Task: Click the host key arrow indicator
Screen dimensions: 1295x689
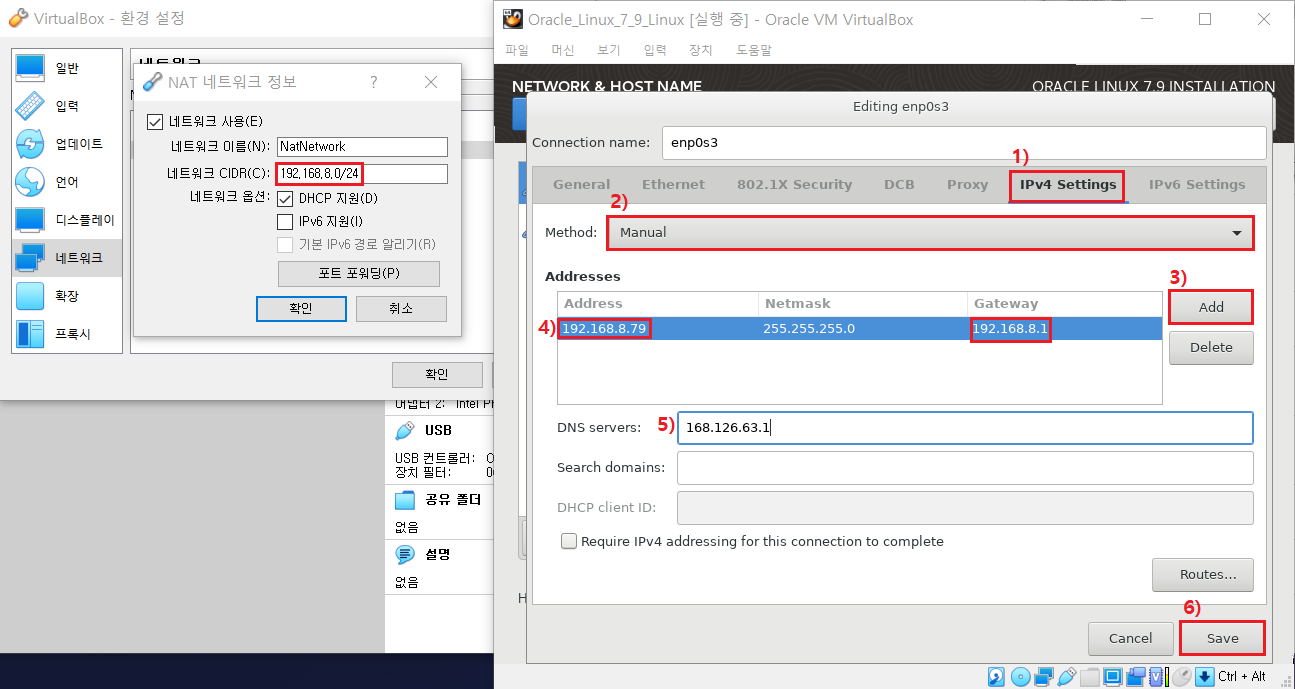Action: coord(1204,677)
